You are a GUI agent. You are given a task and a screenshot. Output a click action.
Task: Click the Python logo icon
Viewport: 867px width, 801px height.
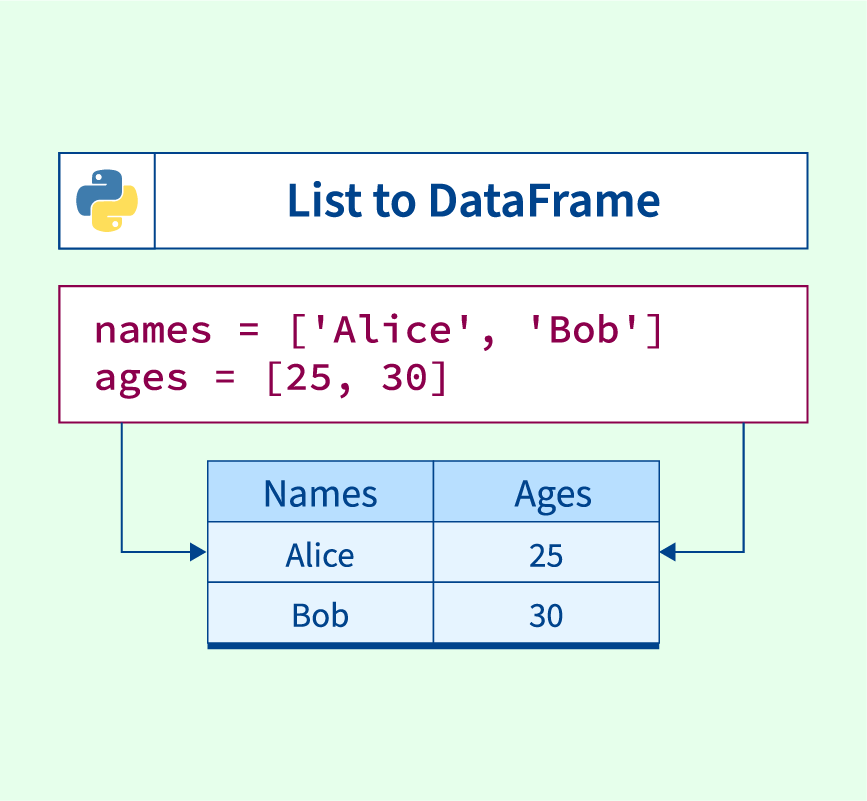click(x=107, y=200)
